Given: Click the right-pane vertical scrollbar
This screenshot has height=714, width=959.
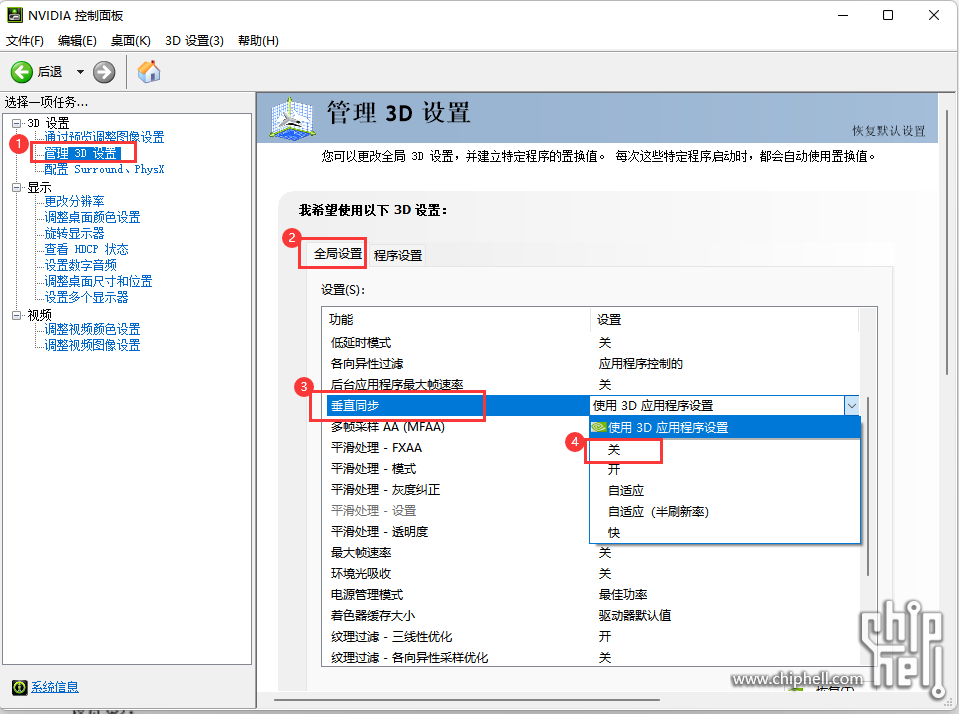Looking at the screenshot, I should pyautogui.click(x=948, y=242).
